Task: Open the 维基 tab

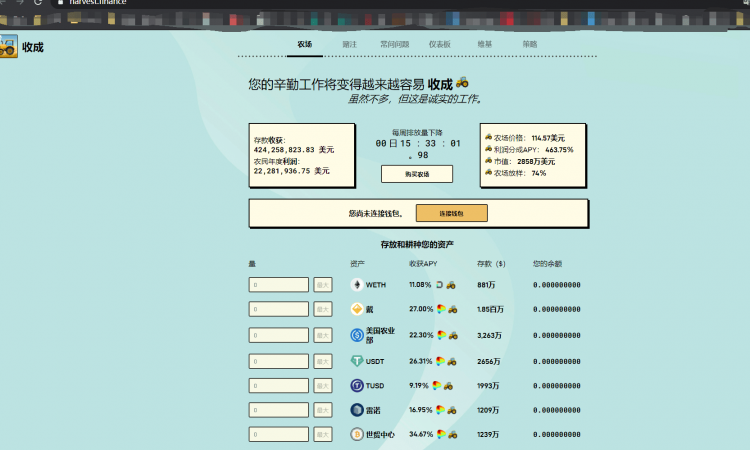Action: coord(485,44)
